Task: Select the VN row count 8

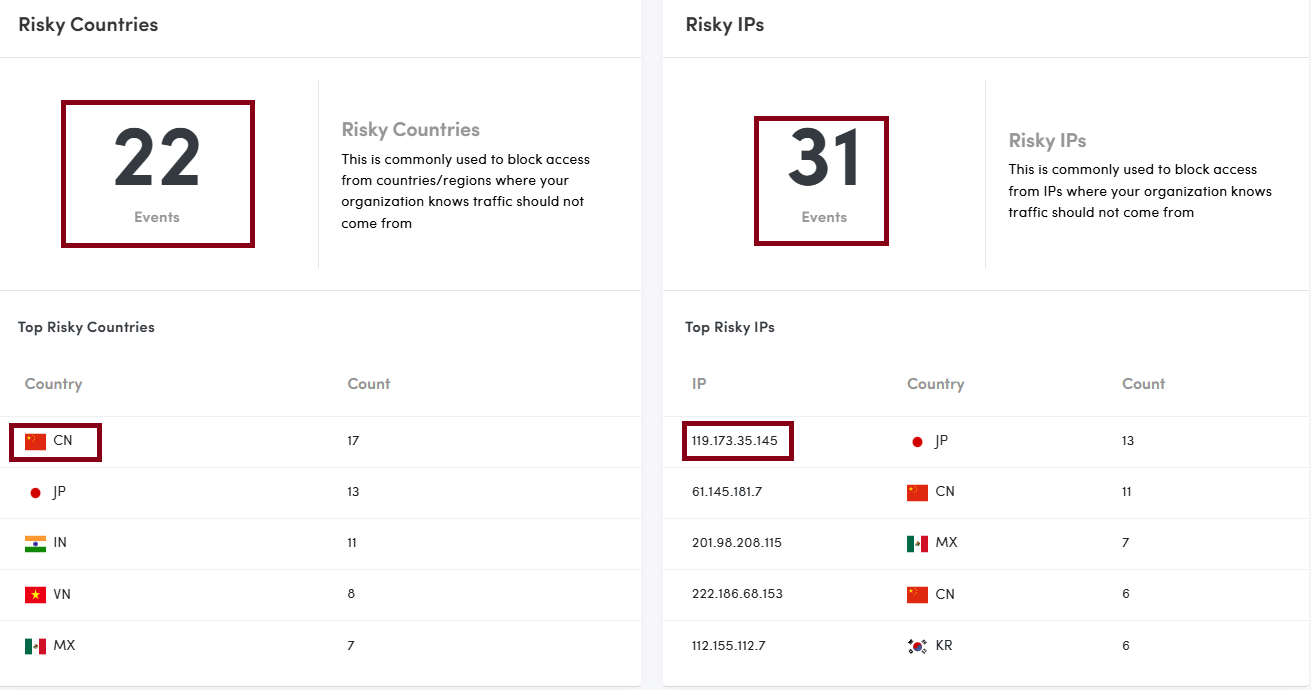Action: (x=351, y=594)
